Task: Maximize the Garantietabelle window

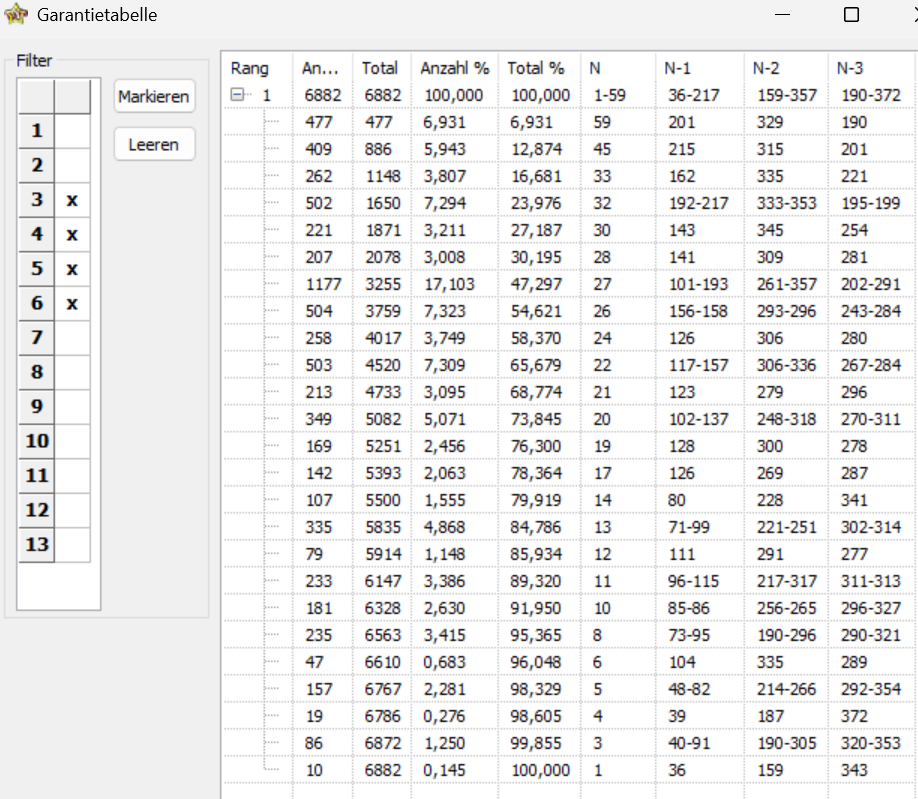Action: tap(851, 14)
